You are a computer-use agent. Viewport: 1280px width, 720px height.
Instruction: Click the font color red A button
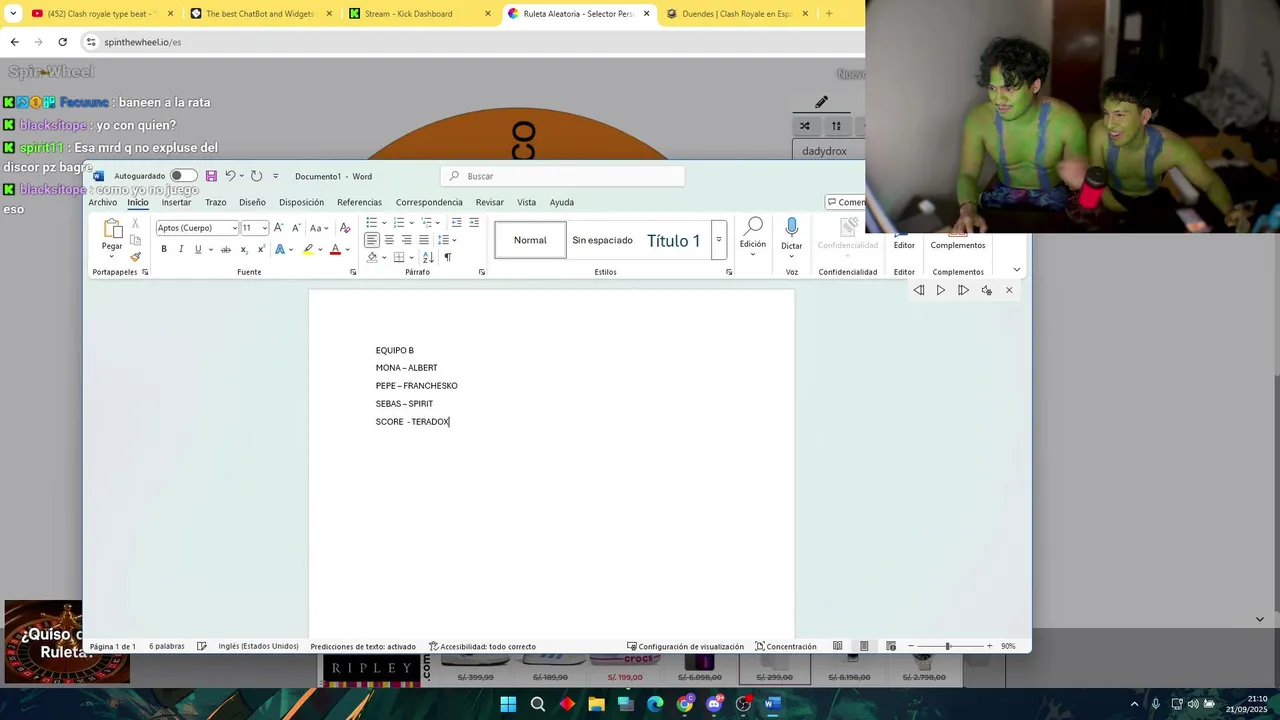(335, 249)
